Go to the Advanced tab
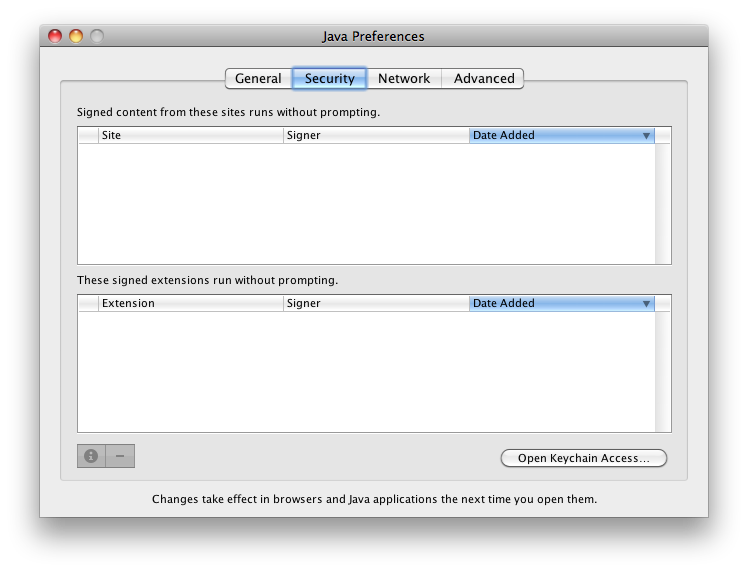This screenshot has height=572, width=748. click(483, 78)
